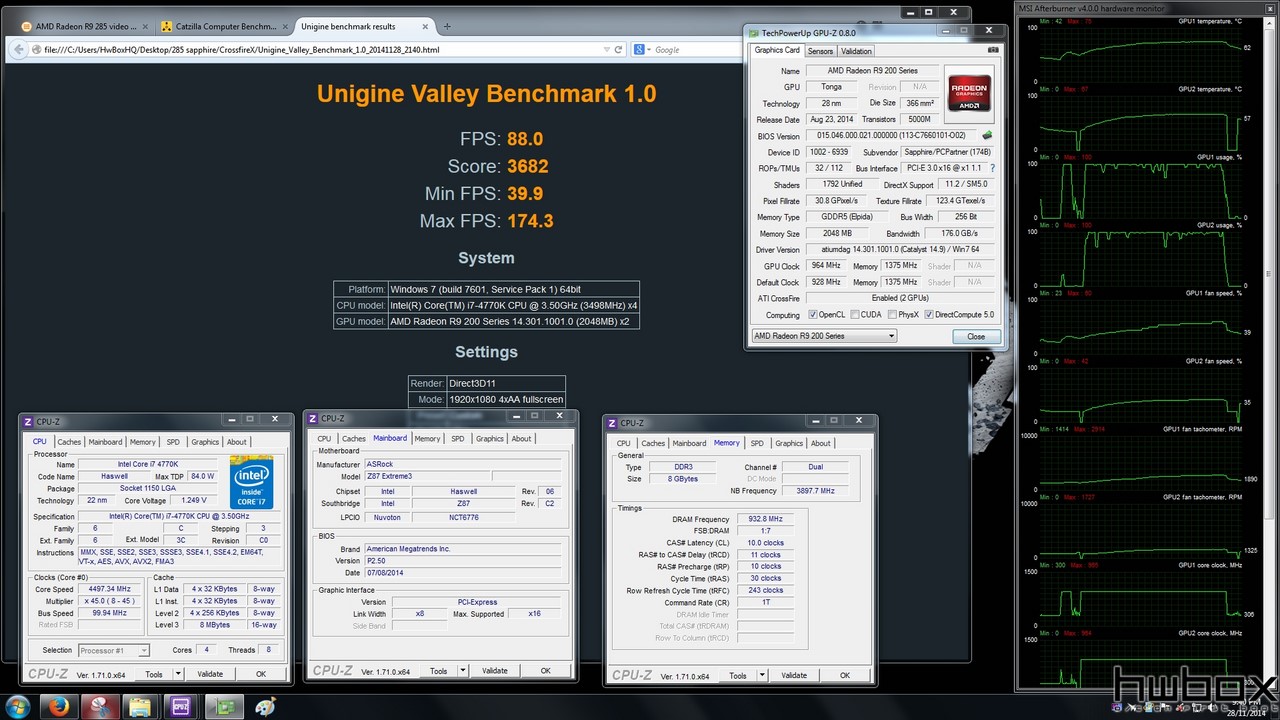Screen dimensions: 1280x720
Task: Click the Close button in GPU-Z
Action: pyautogui.click(x=976, y=336)
